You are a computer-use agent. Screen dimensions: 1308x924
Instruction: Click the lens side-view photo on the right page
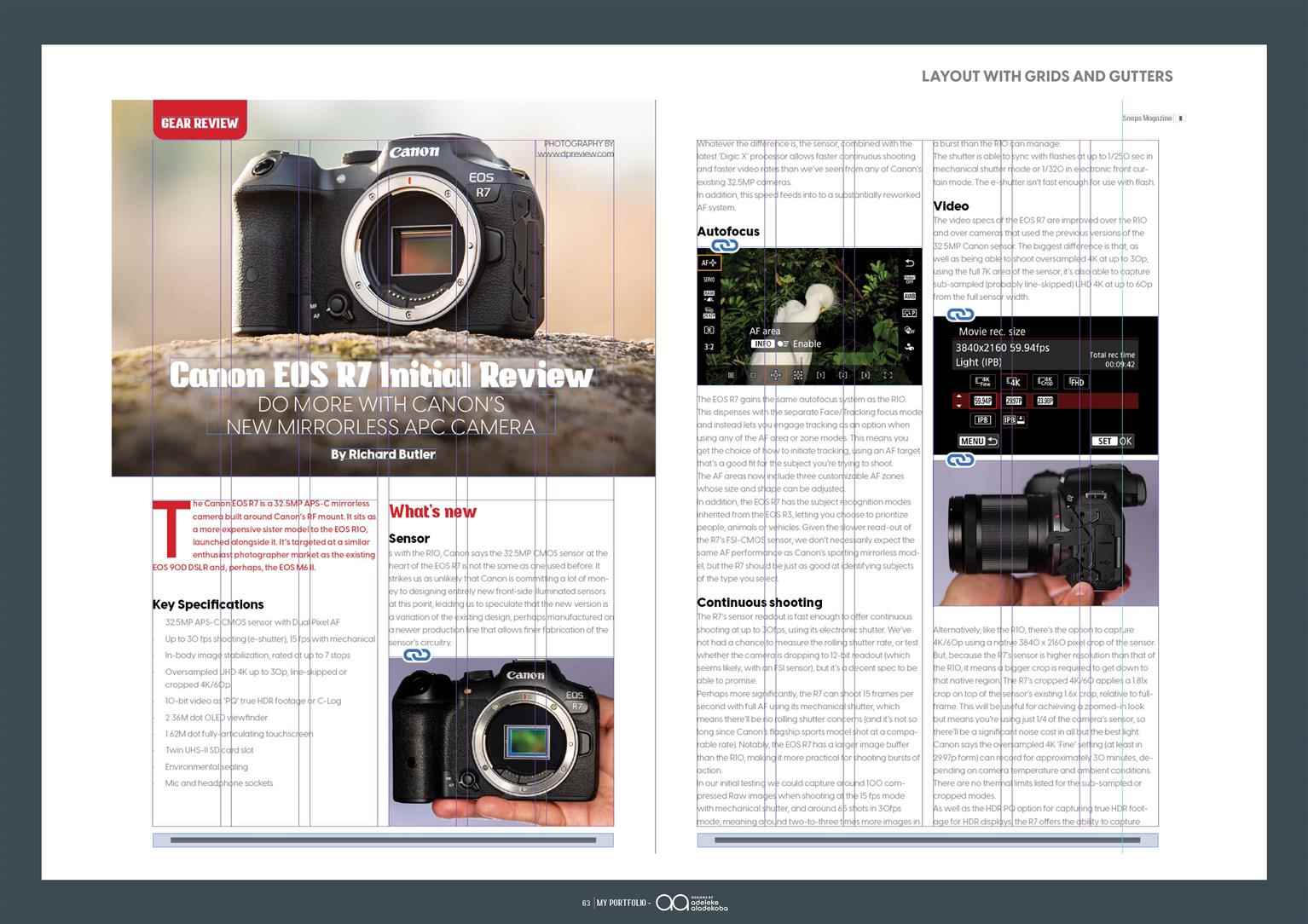[1045, 533]
